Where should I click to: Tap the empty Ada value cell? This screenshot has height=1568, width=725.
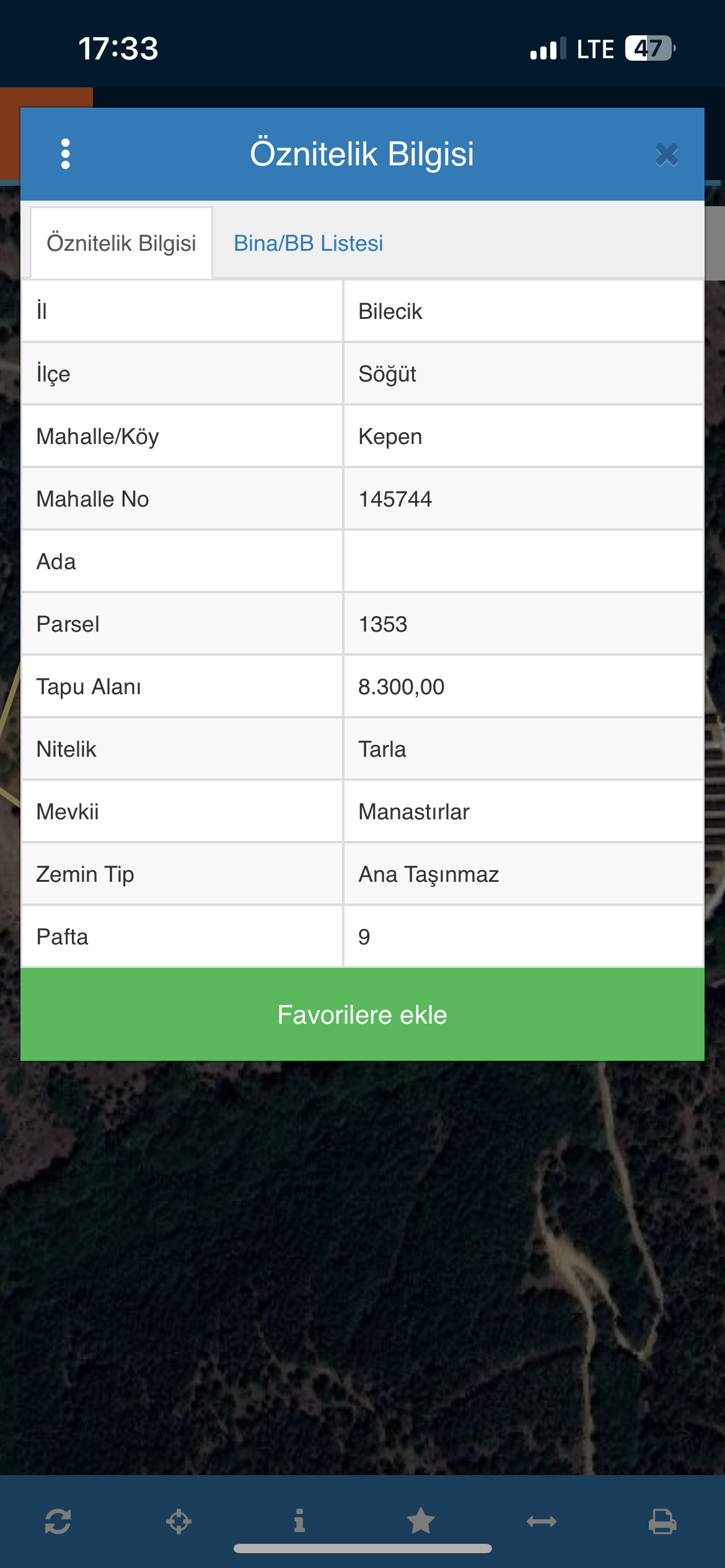point(523,562)
